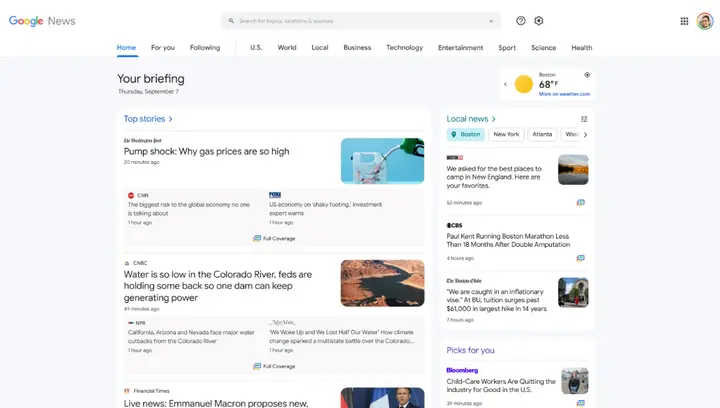Open Full Coverage under gas prices story
Image resolution: width=720 pixels, height=408 pixels.
(274, 238)
